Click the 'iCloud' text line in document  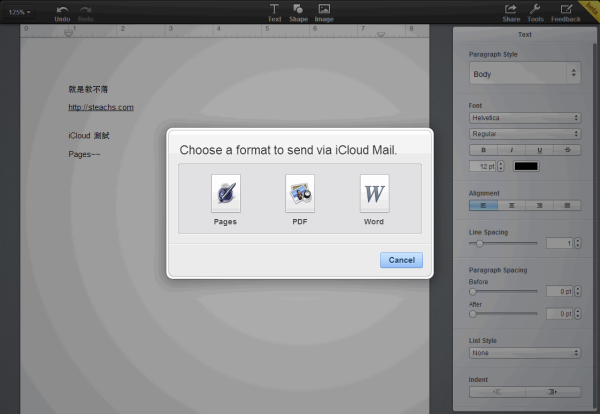click(89, 136)
